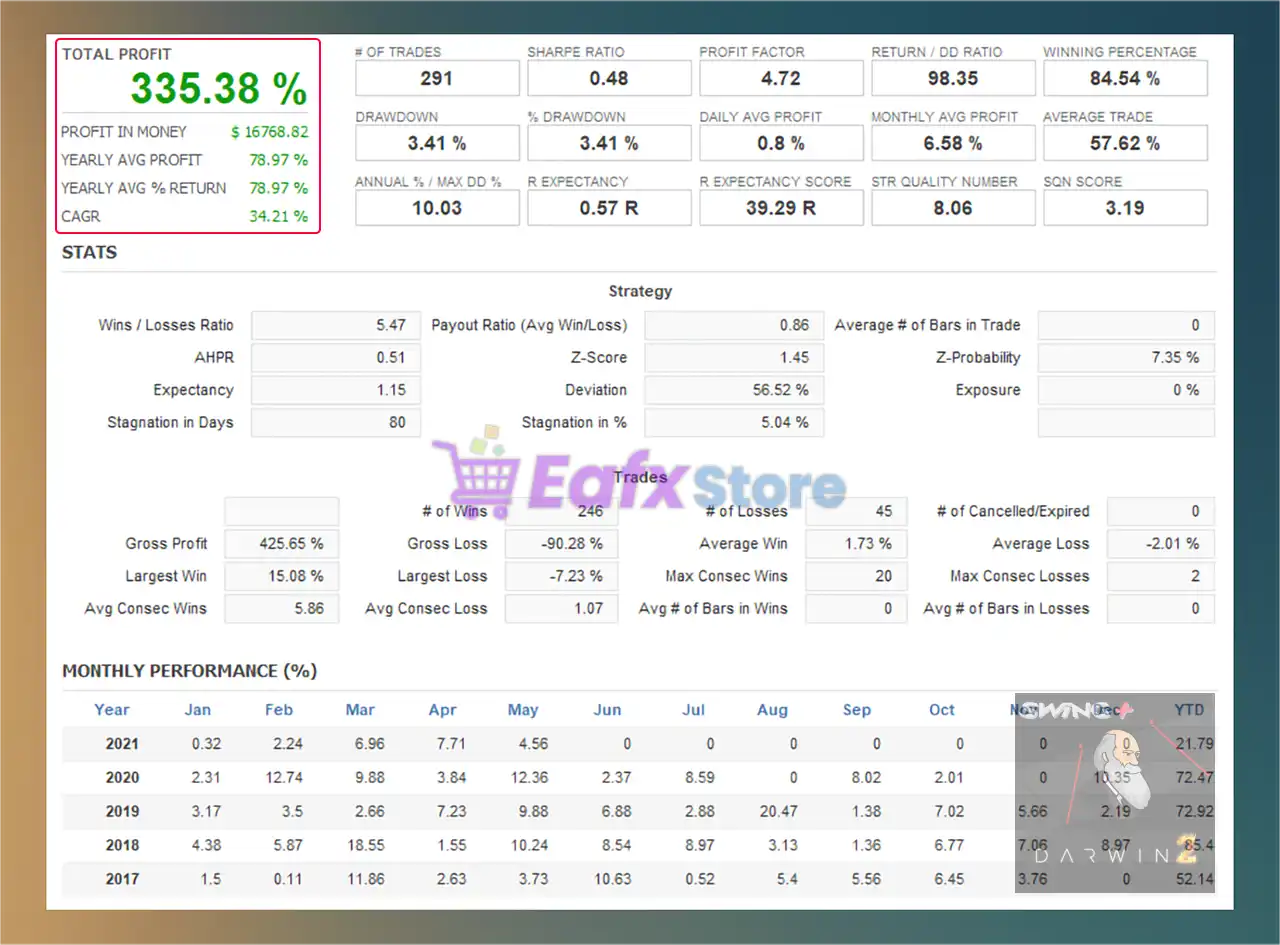Select the Largest Loss field -7.23 %
Image resolution: width=1280 pixels, height=945 pixels.
pos(561,576)
